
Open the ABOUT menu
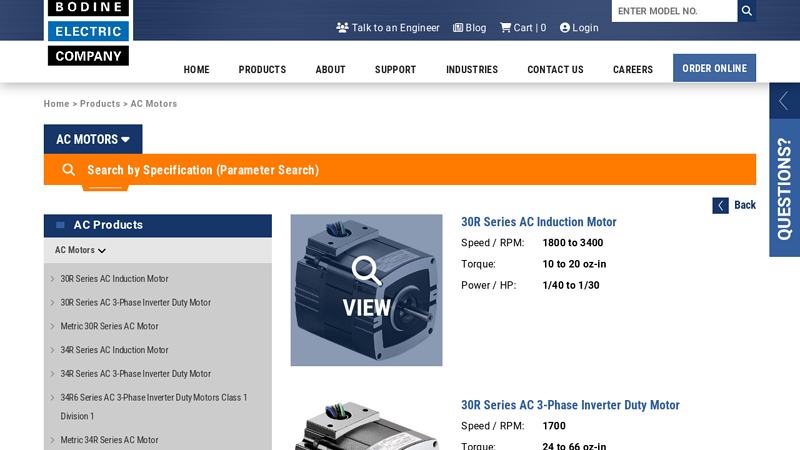point(330,69)
